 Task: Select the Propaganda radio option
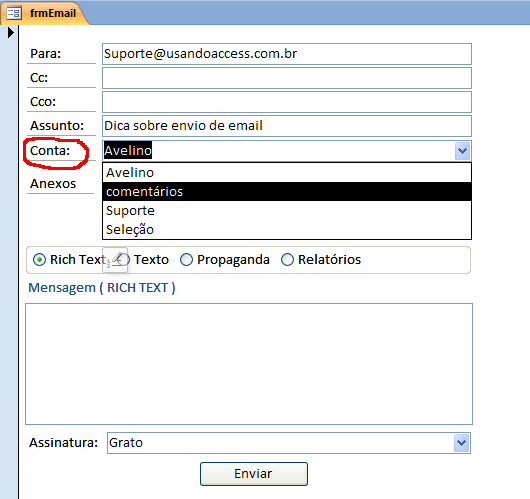(186, 260)
